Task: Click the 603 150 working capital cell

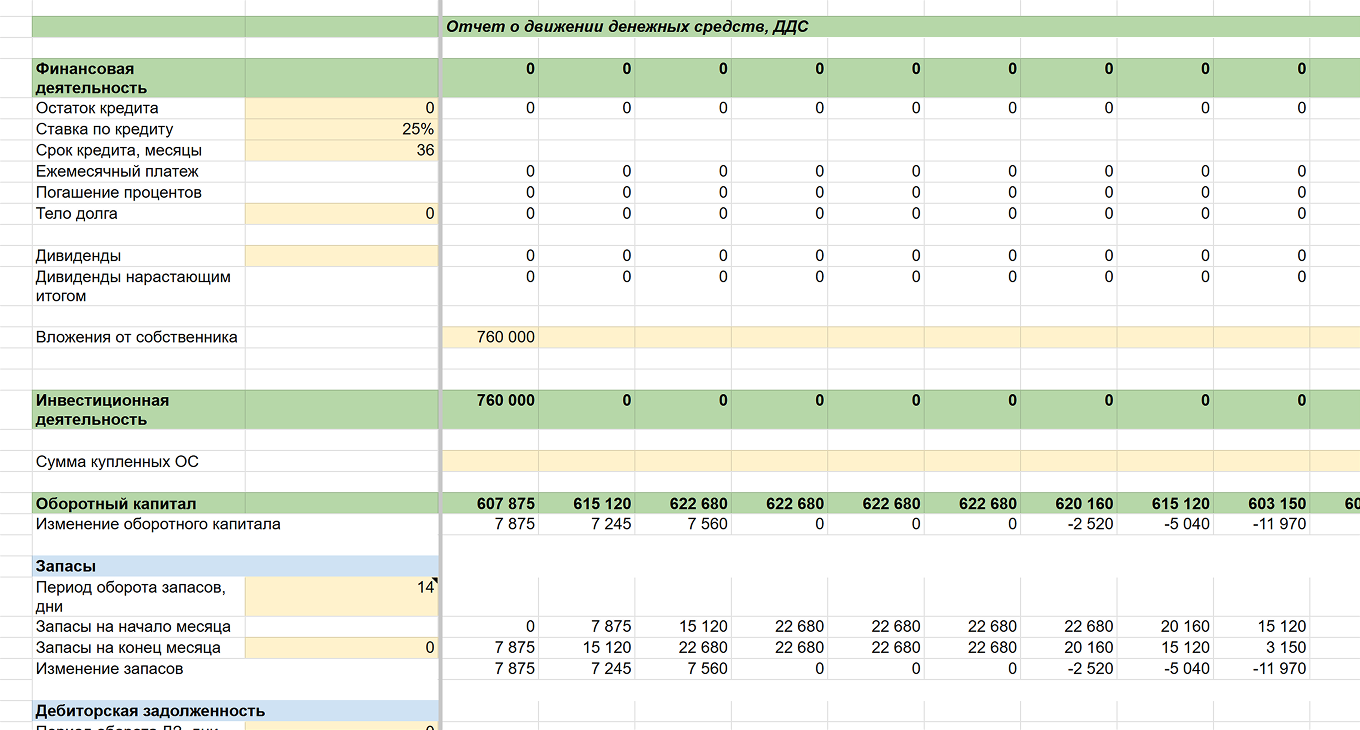Action: click(x=1262, y=503)
